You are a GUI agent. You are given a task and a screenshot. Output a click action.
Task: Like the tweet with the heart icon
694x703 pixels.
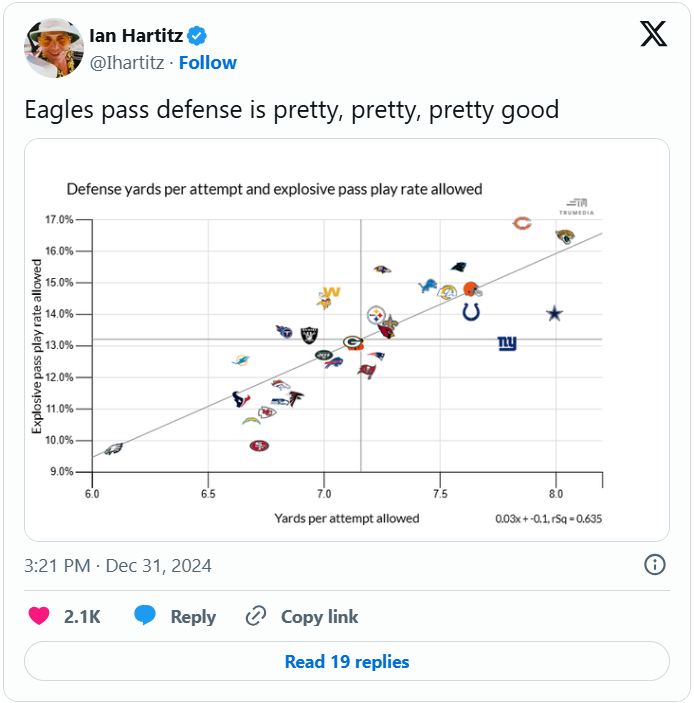pos(39,616)
